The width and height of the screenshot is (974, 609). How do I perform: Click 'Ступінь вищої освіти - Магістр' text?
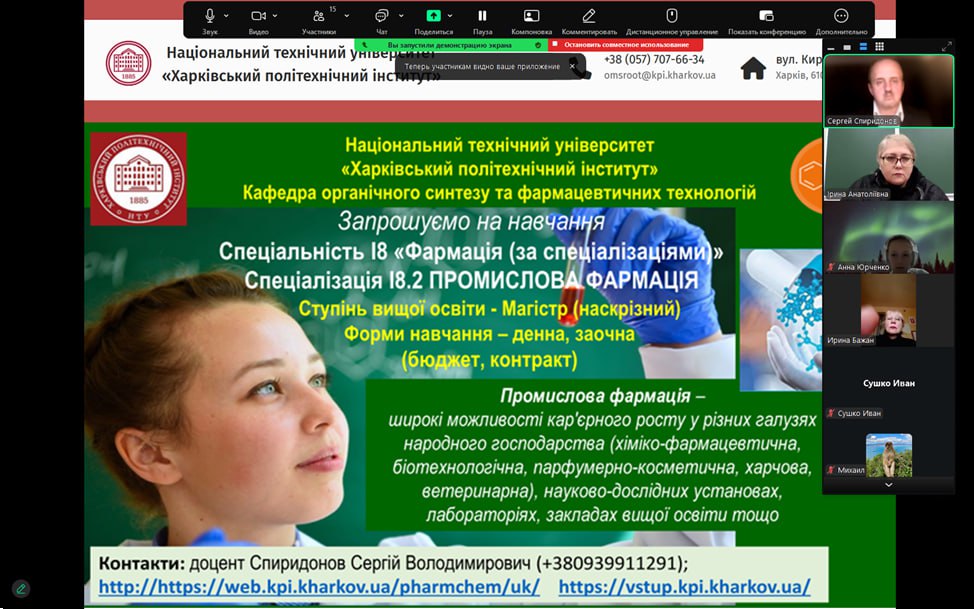(489, 308)
